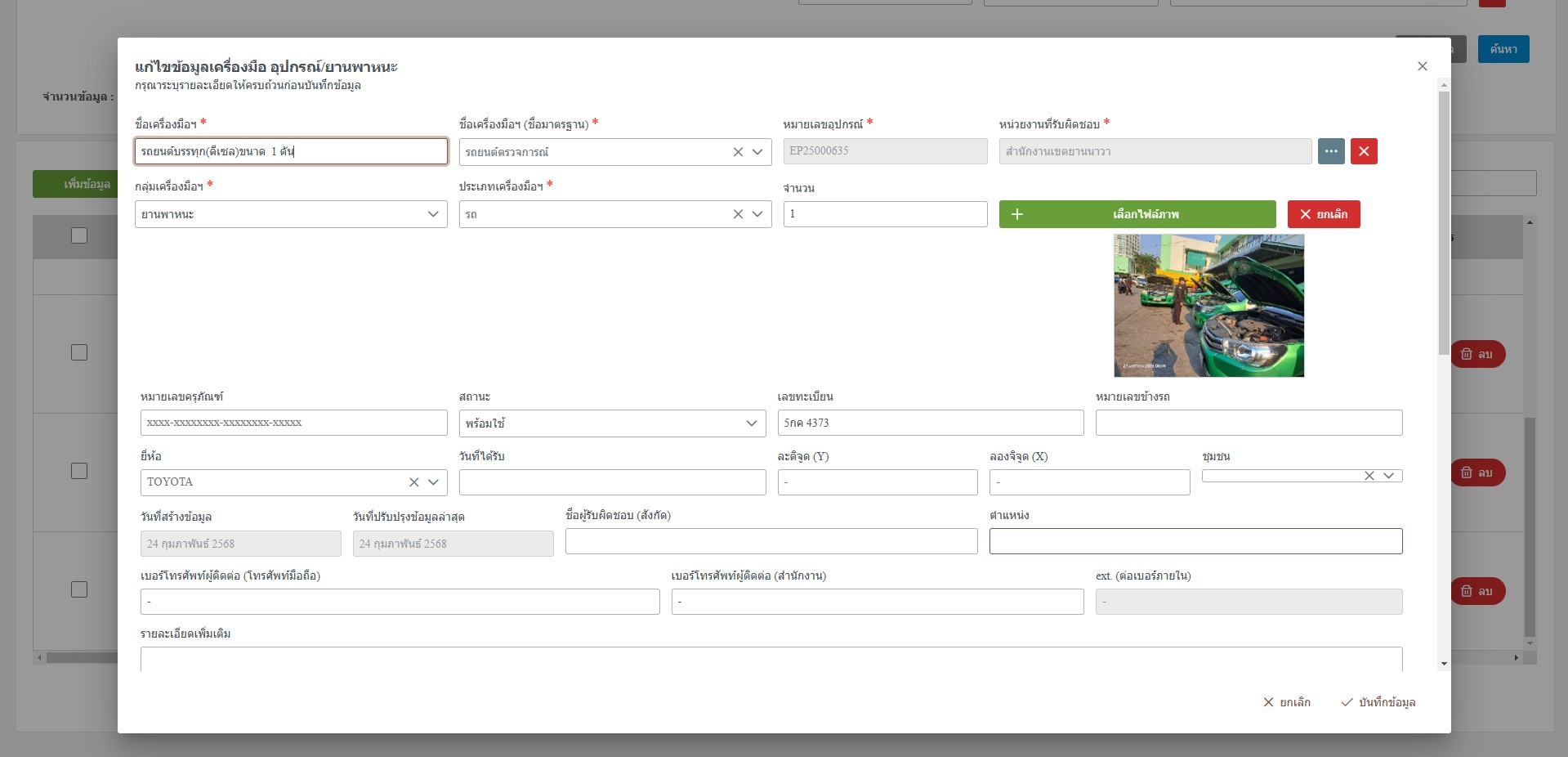Open the uploaded vehicle photo thumbnail
The height and width of the screenshot is (757, 1568).
[1208, 306]
